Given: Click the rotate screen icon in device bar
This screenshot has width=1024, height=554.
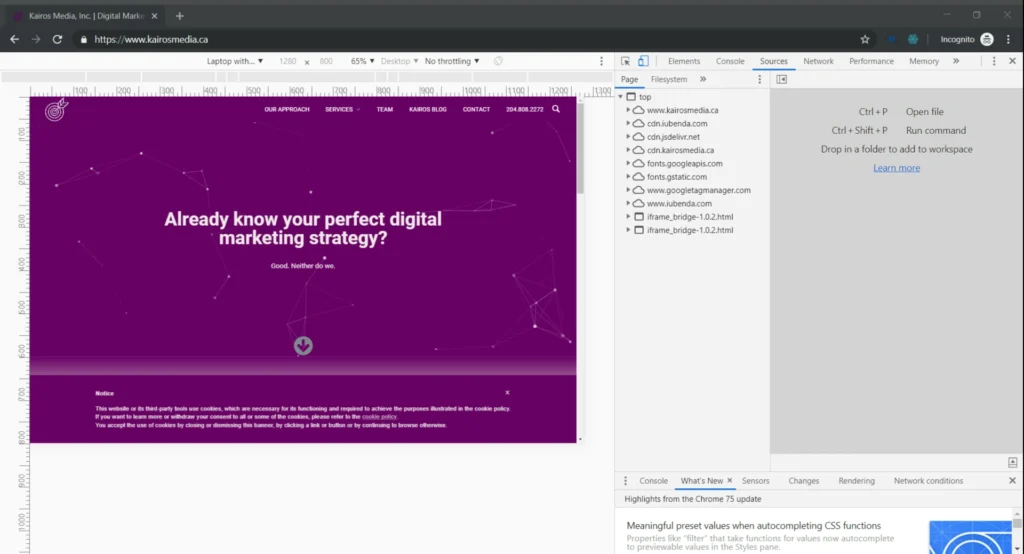Looking at the screenshot, I should tap(498, 61).
